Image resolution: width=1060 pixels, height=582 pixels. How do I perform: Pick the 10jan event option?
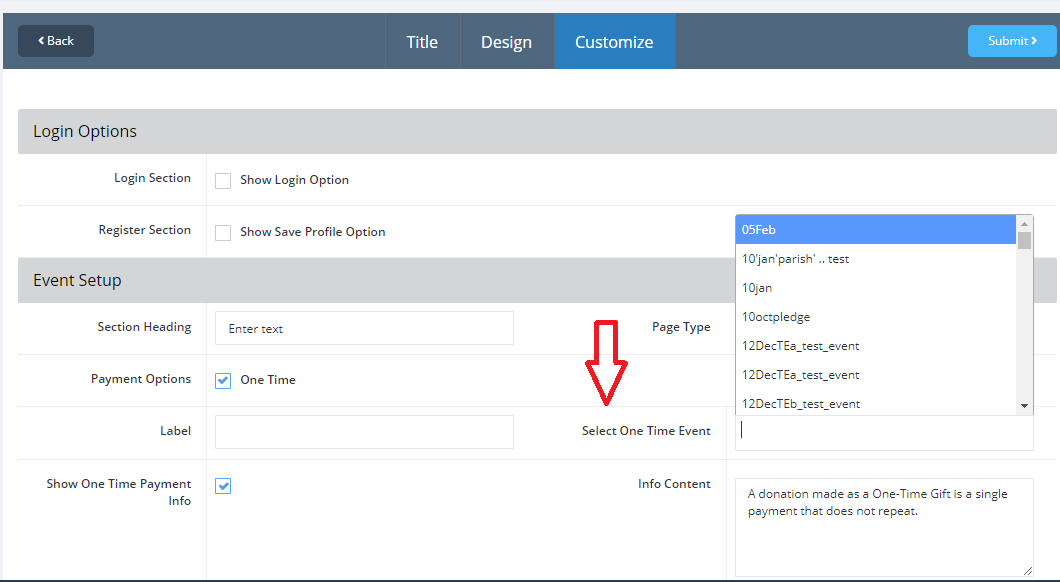coord(875,288)
